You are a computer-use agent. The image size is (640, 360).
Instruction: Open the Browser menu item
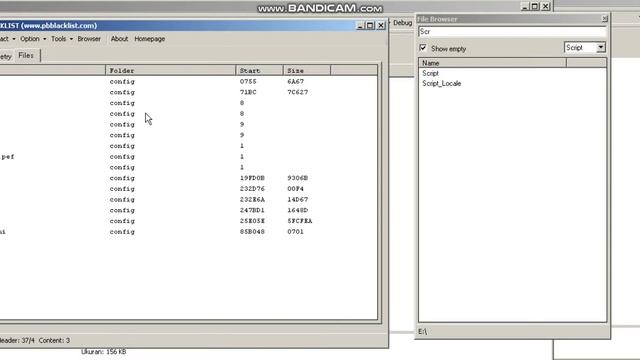[x=89, y=39]
